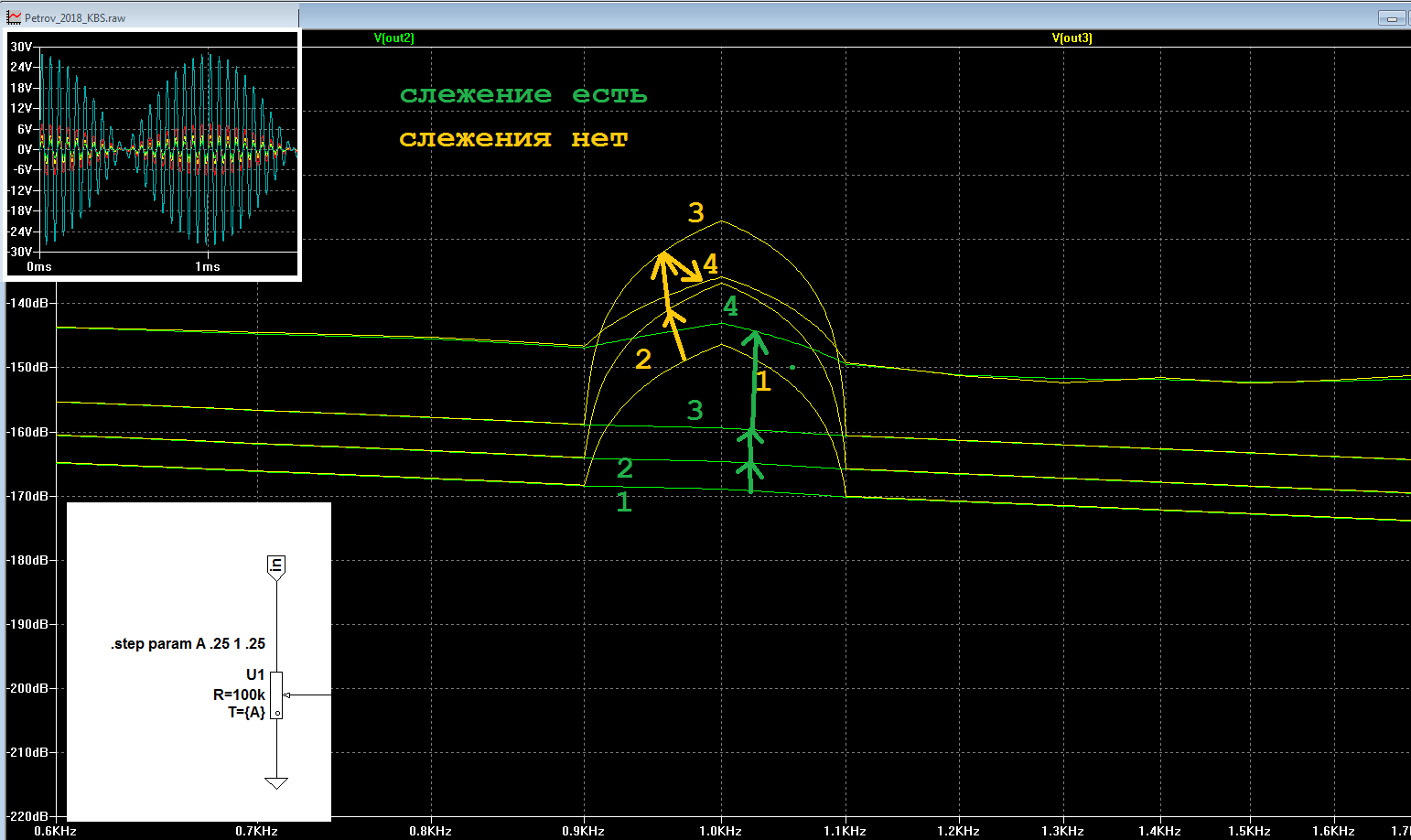Minimize the waveform window
The height and width of the screenshot is (840, 1411).
point(1392,17)
